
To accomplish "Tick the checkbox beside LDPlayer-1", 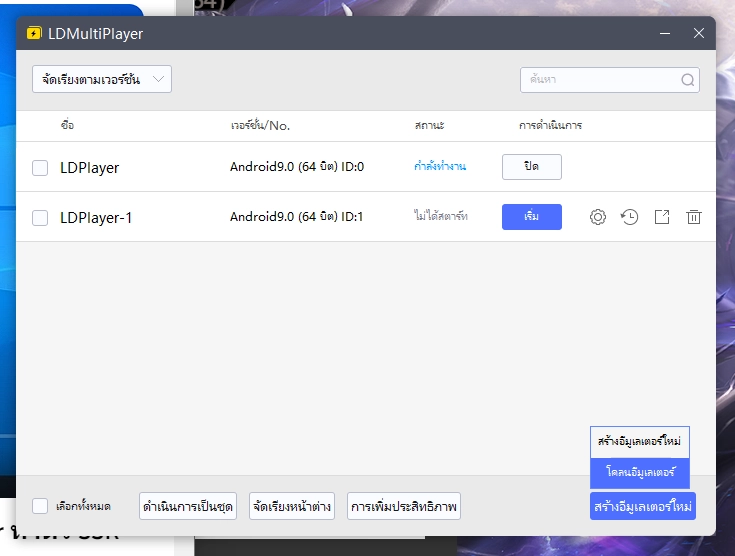I will [x=40, y=218].
